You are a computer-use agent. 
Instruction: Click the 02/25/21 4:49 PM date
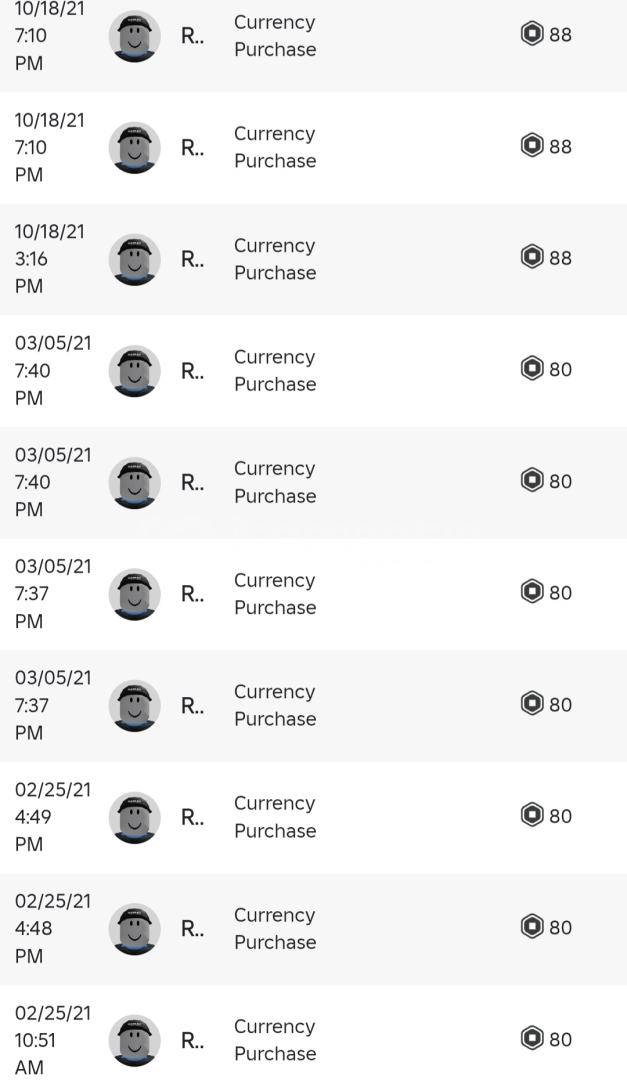pyautogui.click(x=52, y=817)
